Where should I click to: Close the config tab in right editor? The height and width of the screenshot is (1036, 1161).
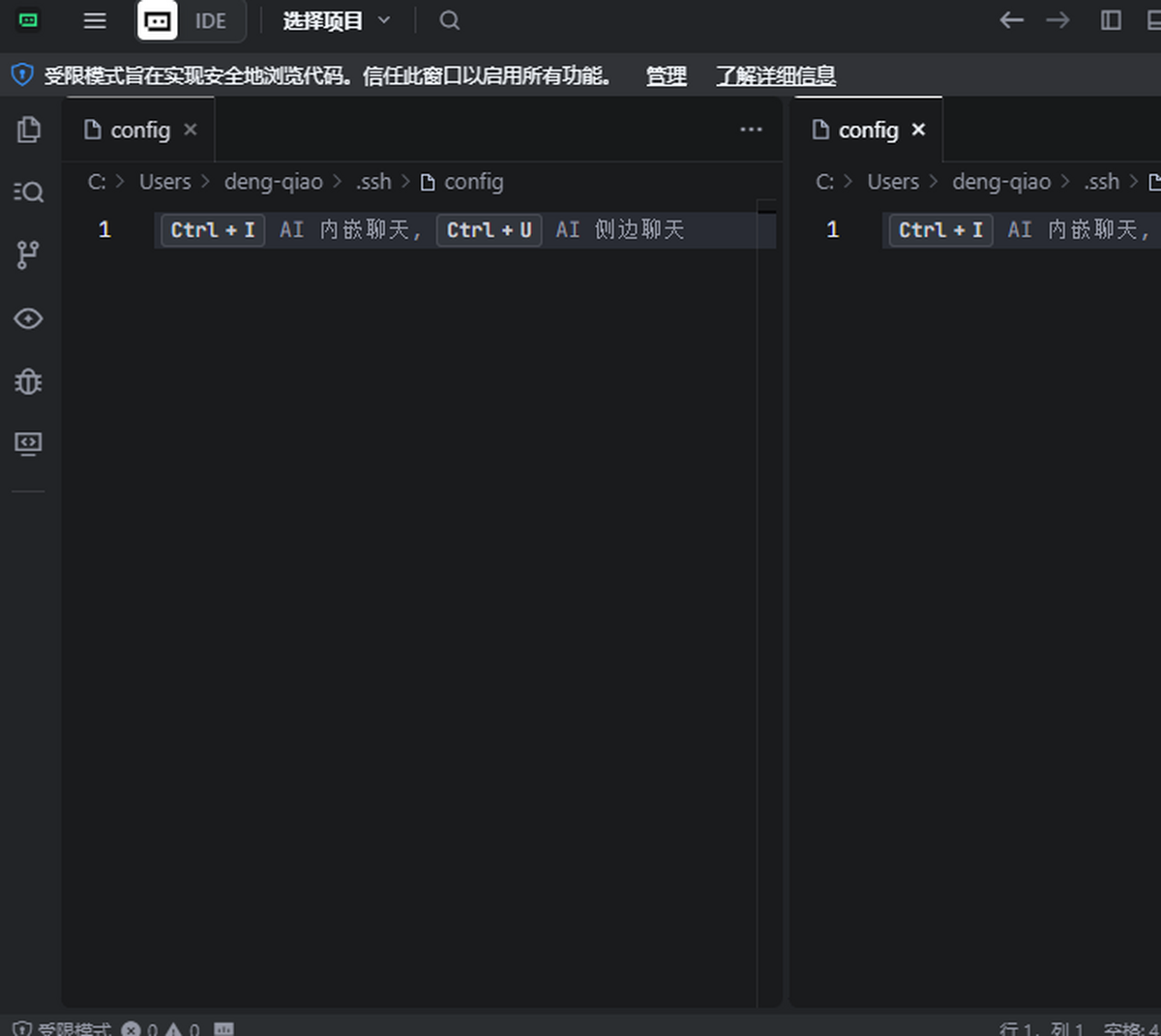[x=918, y=130]
